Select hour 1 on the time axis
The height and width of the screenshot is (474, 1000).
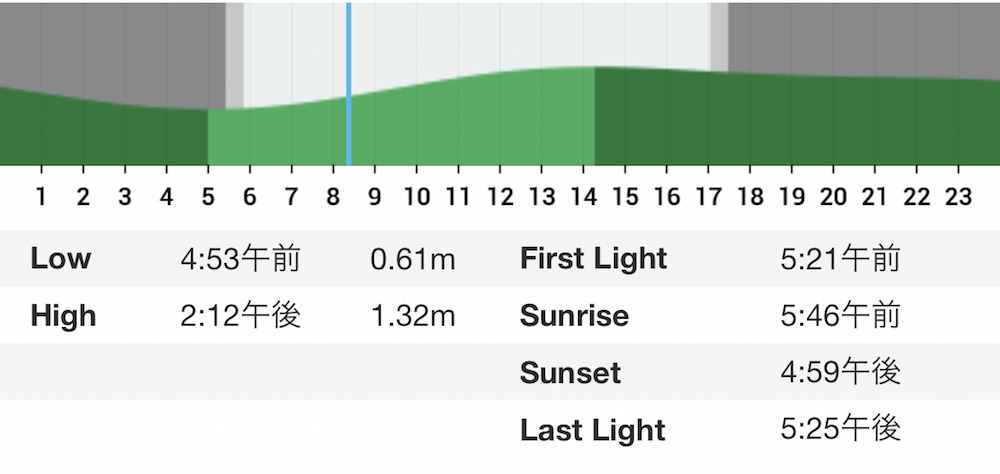click(x=41, y=198)
